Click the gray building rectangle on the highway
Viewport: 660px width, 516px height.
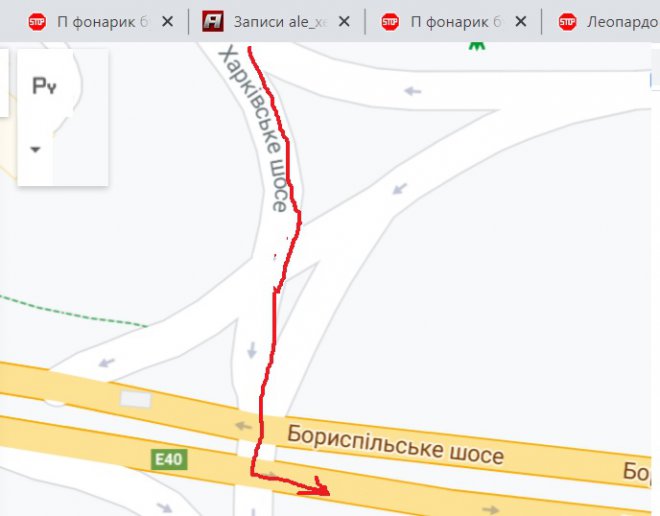pyautogui.click(x=135, y=399)
